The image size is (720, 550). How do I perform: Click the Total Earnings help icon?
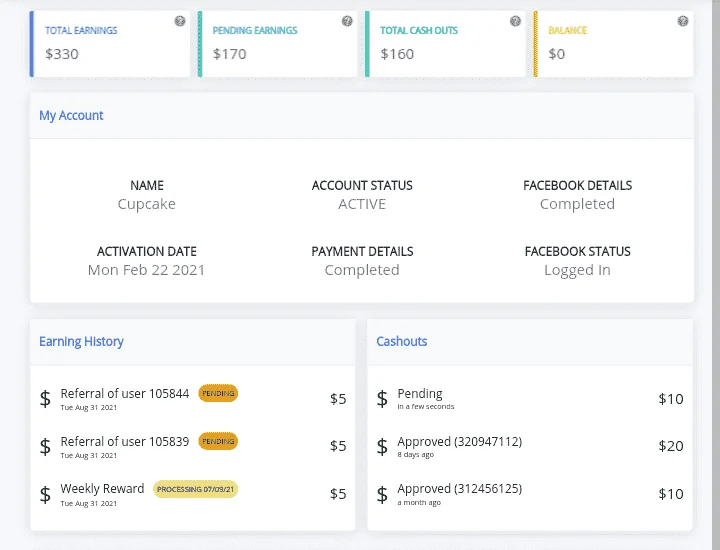tap(180, 21)
